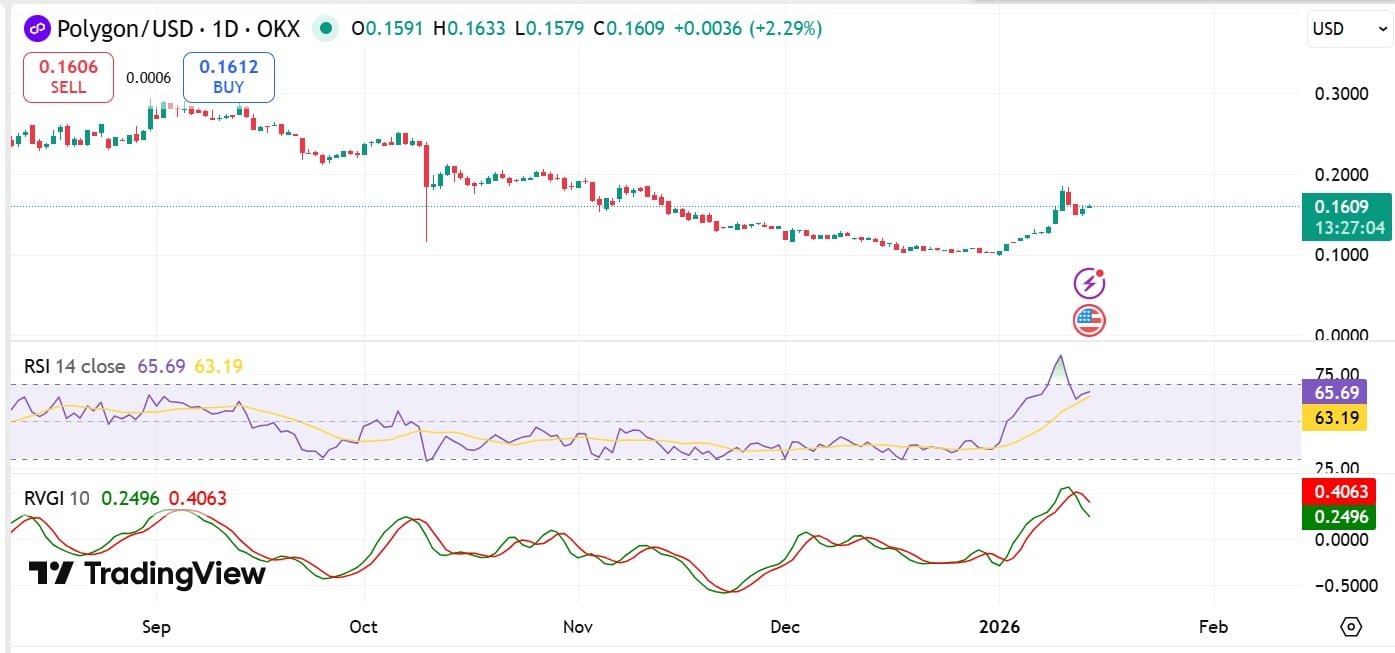
Task: Click the green 0.1609 current price label
Action: coord(1344,216)
